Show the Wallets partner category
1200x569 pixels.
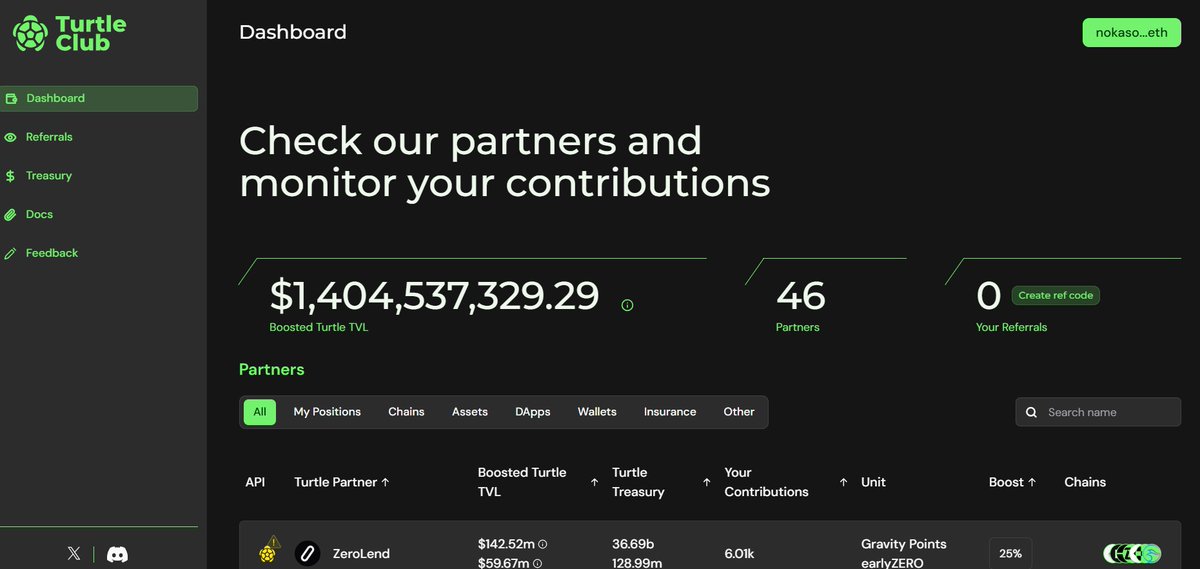(597, 412)
